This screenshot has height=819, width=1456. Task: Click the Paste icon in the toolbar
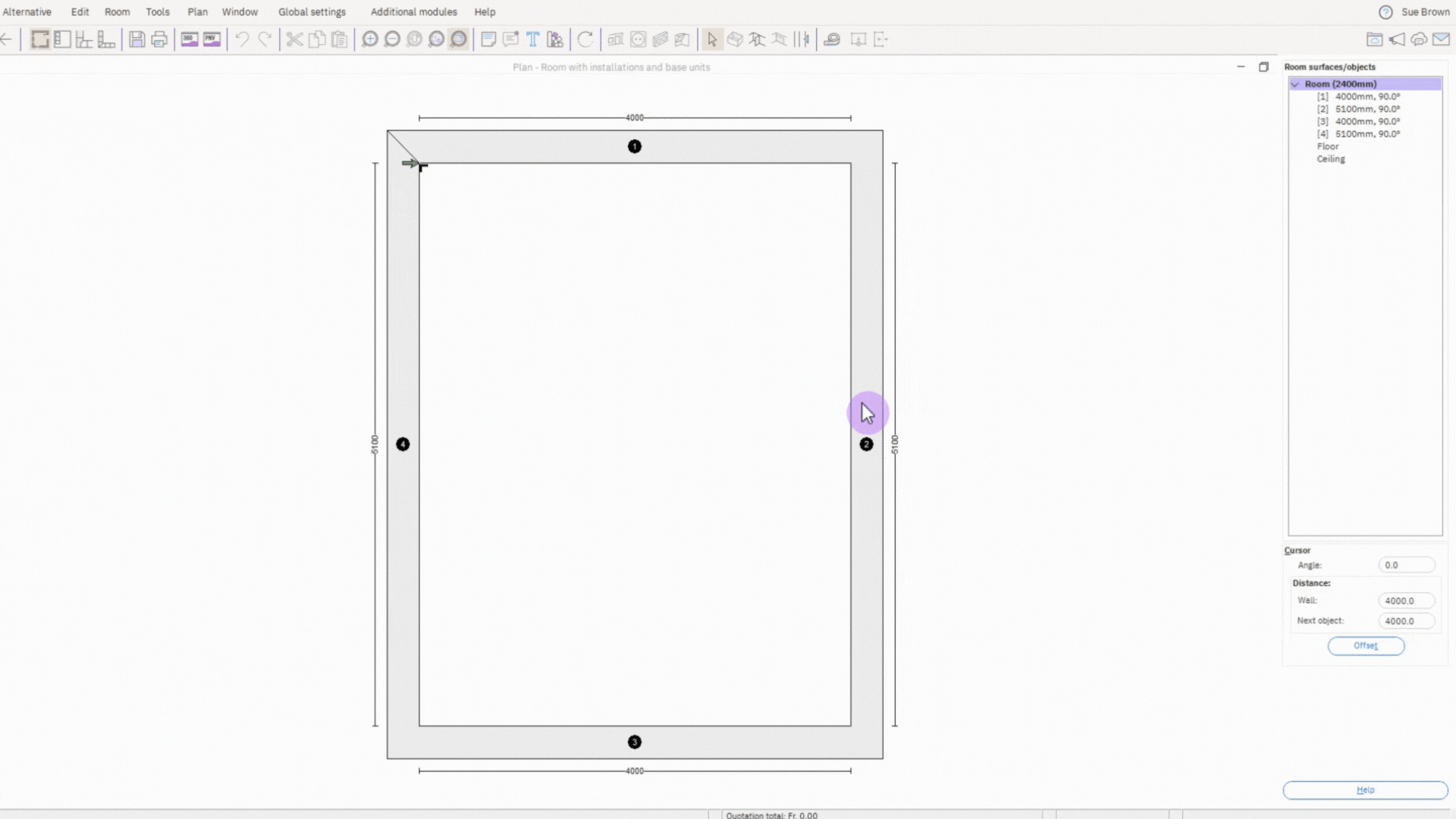[x=338, y=39]
